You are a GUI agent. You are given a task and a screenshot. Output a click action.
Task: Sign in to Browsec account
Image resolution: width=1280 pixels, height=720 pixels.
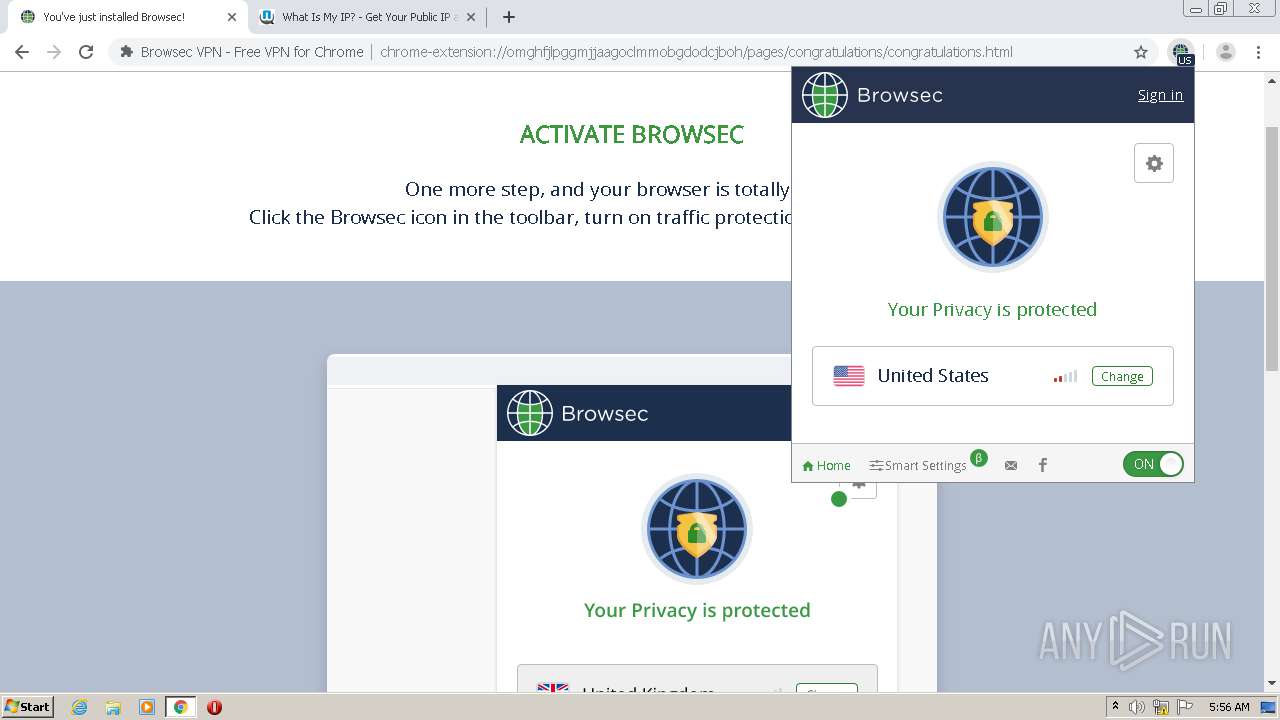click(1160, 95)
